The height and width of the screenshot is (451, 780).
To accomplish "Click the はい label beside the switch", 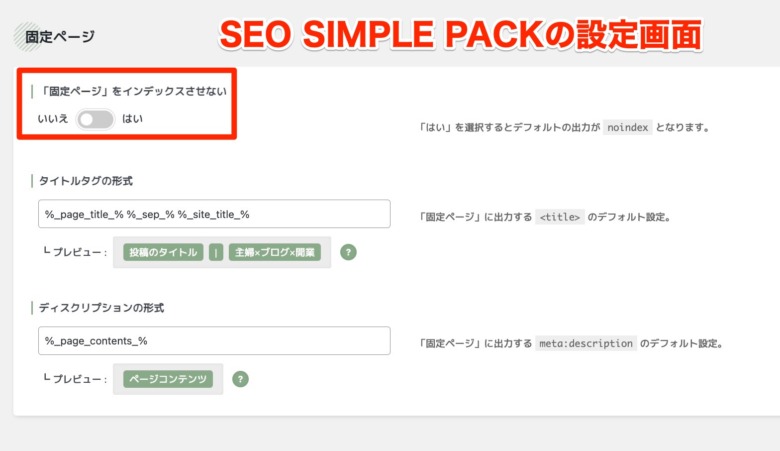I will tap(132, 119).
